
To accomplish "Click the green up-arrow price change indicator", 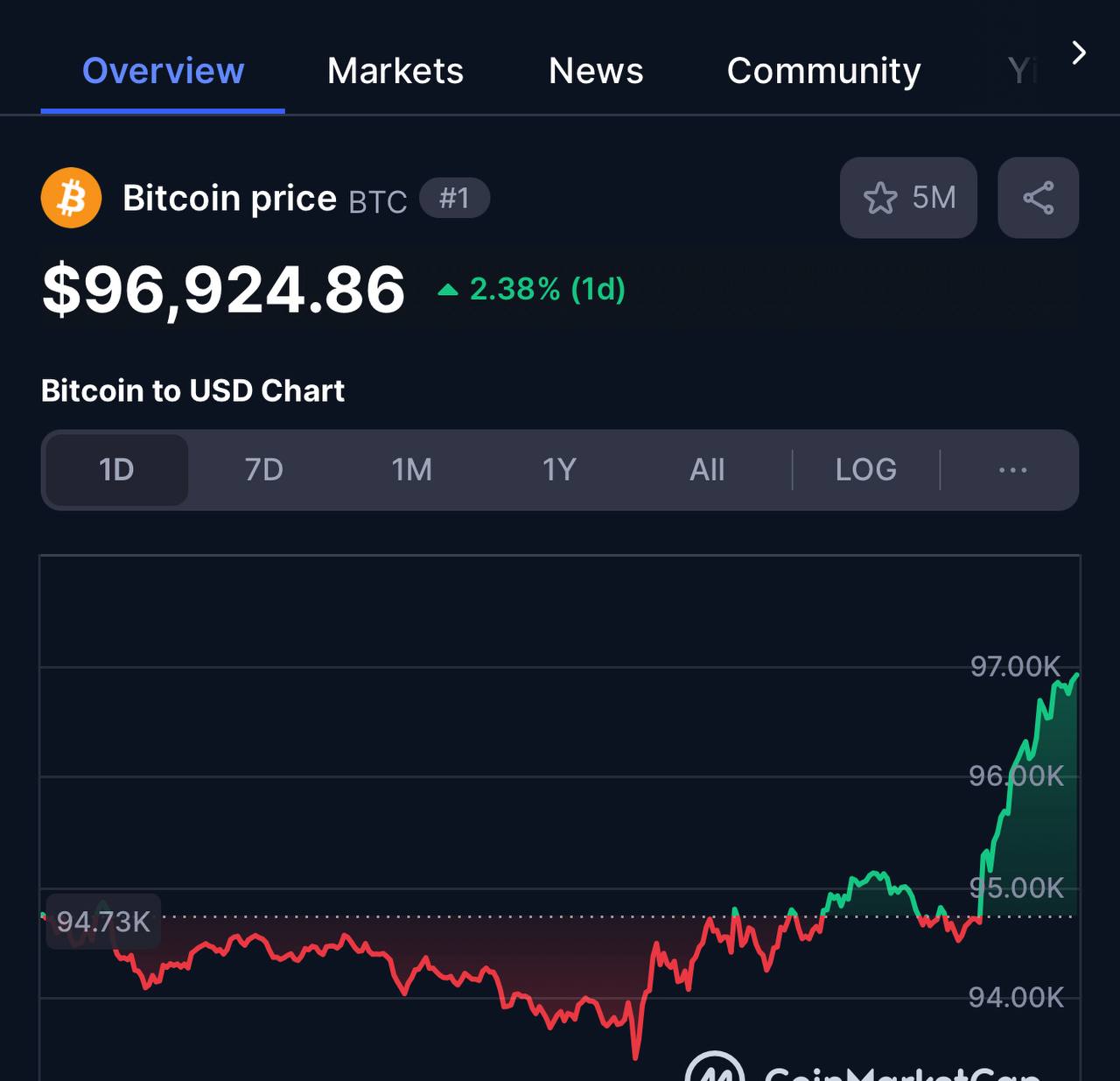I will pyautogui.click(x=448, y=290).
